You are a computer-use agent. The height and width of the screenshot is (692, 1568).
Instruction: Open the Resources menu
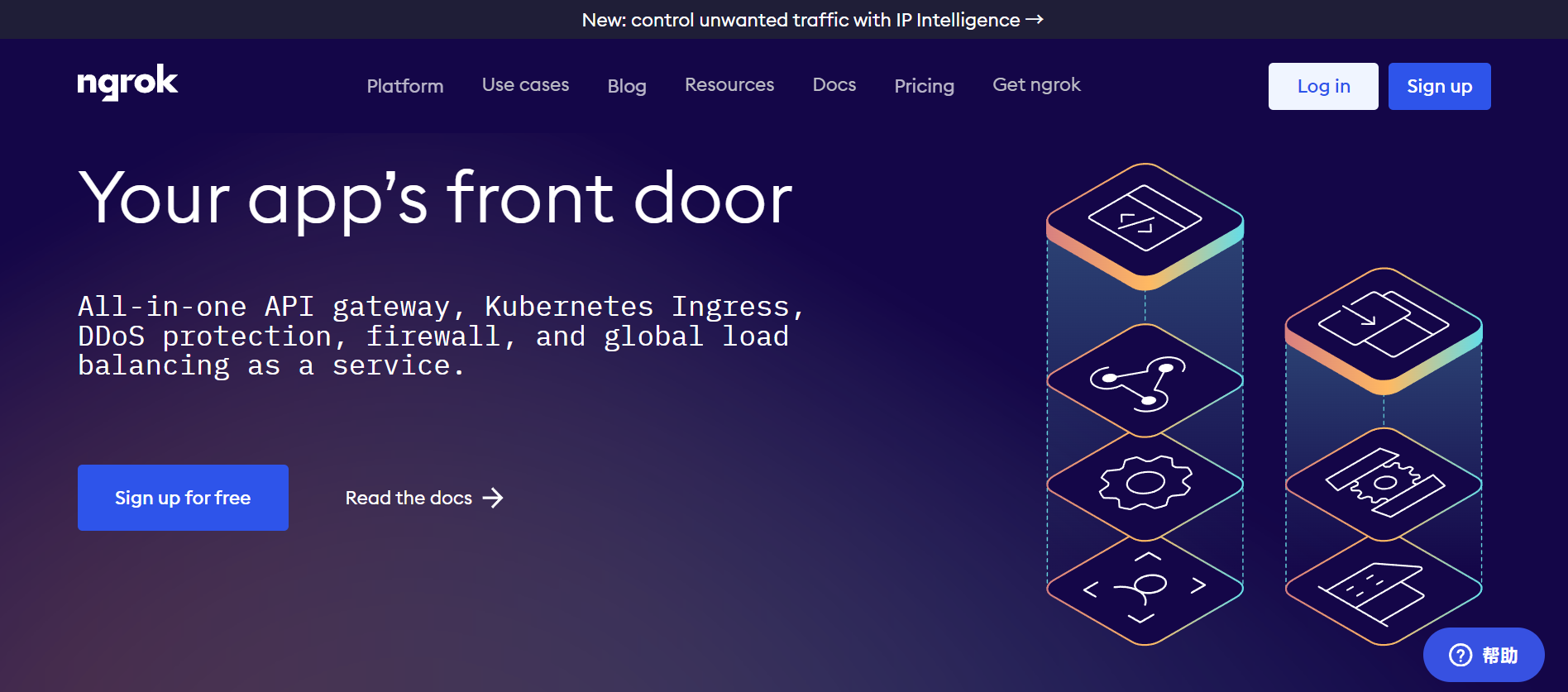(x=729, y=85)
